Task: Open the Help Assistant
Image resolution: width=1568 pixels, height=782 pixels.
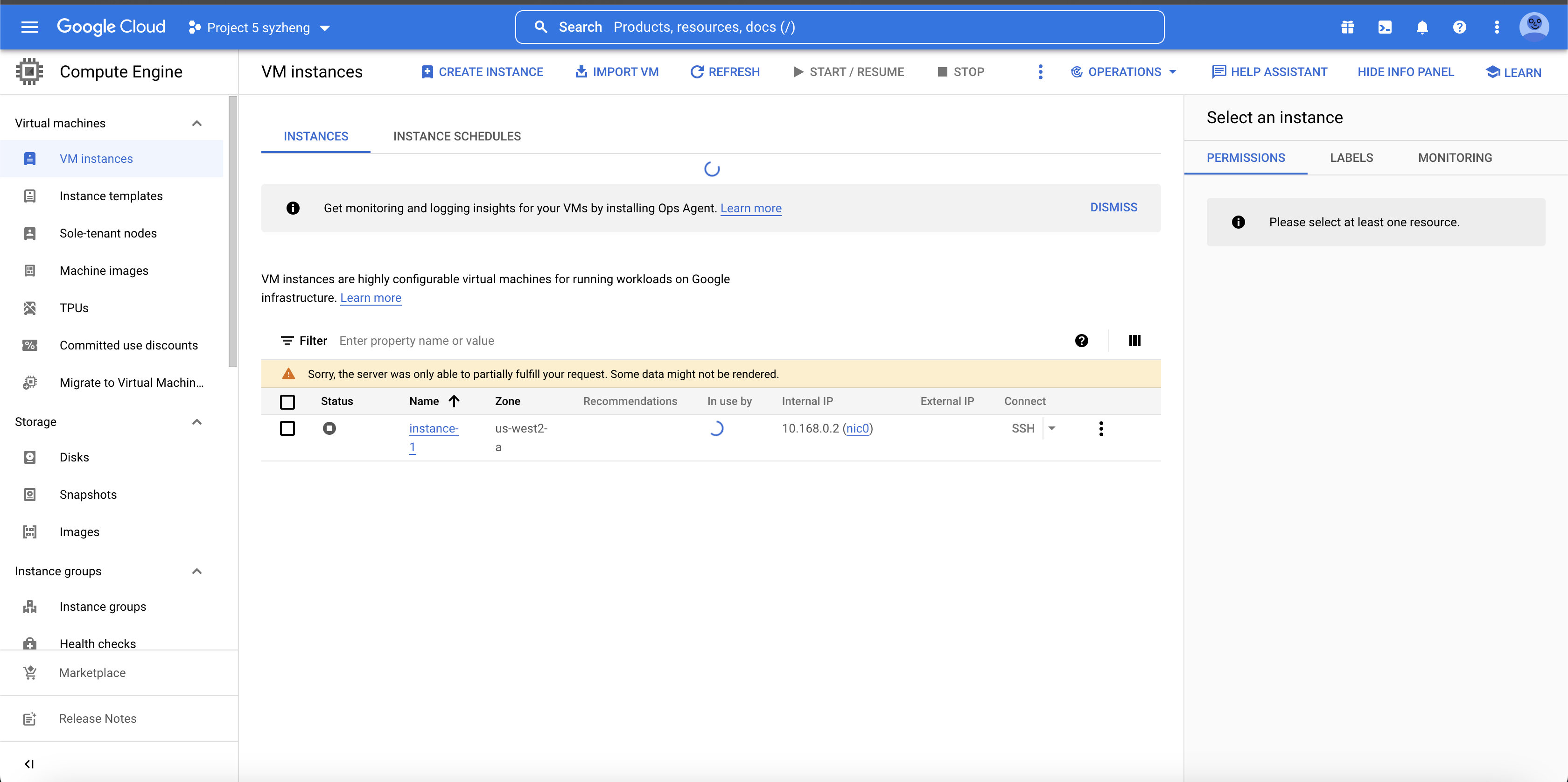Action: click(1269, 72)
